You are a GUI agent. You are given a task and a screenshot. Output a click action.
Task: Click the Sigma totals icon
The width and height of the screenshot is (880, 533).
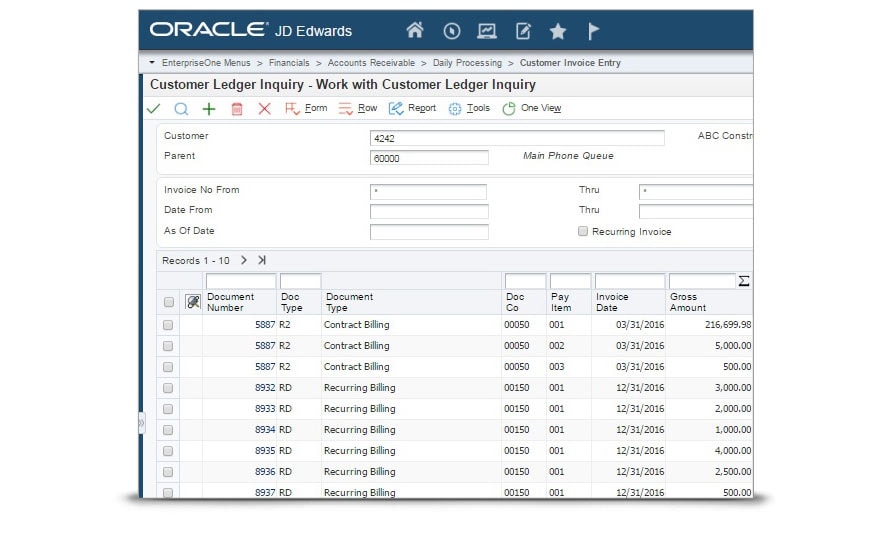coord(743,282)
